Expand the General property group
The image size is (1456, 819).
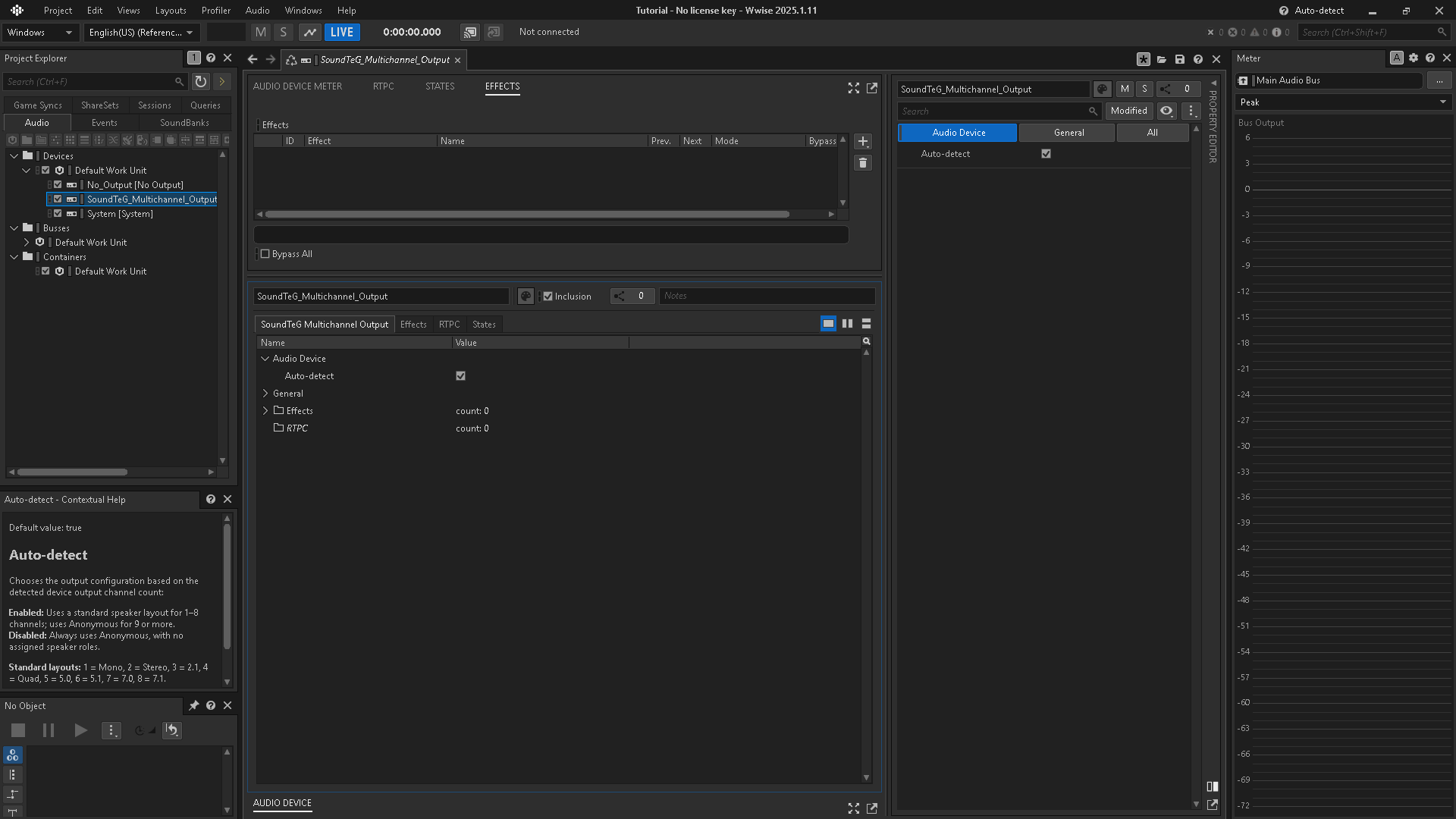[265, 394]
